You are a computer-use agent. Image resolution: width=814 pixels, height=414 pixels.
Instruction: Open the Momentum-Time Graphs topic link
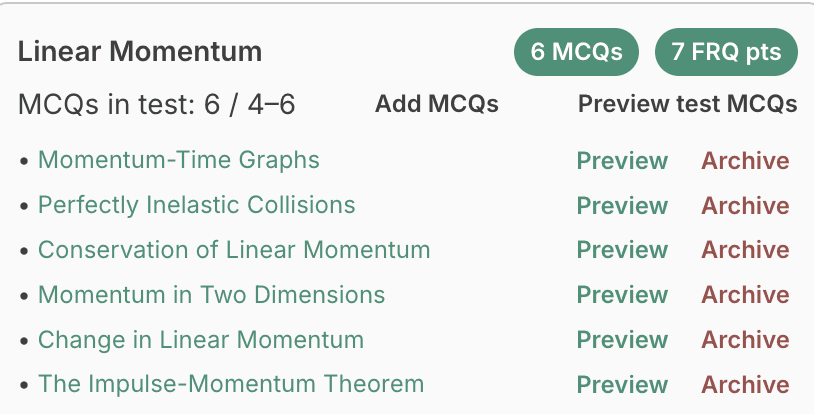pyautogui.click(x=178, y=160)
